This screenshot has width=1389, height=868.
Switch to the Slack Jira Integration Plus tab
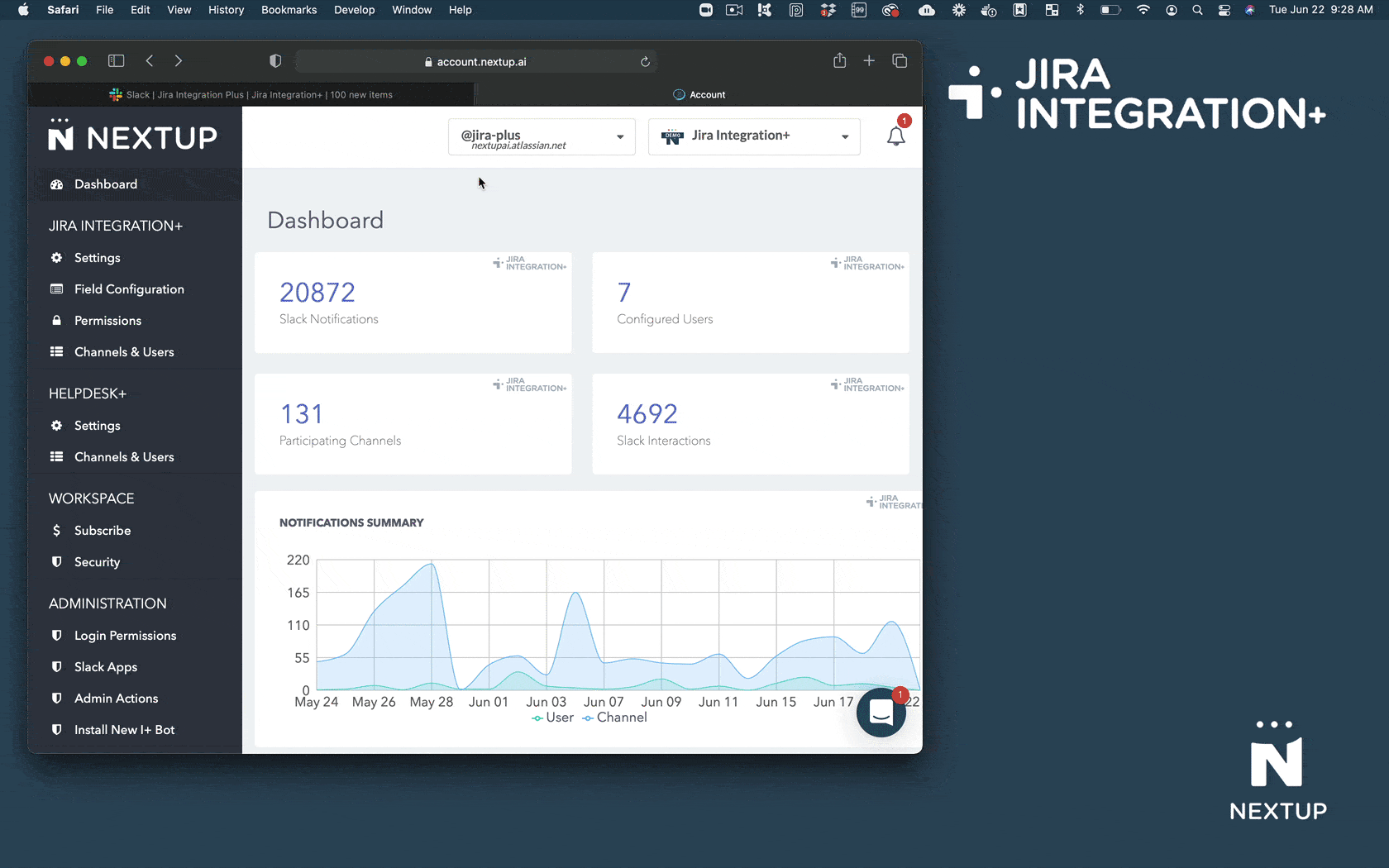[x=251, y=95]
